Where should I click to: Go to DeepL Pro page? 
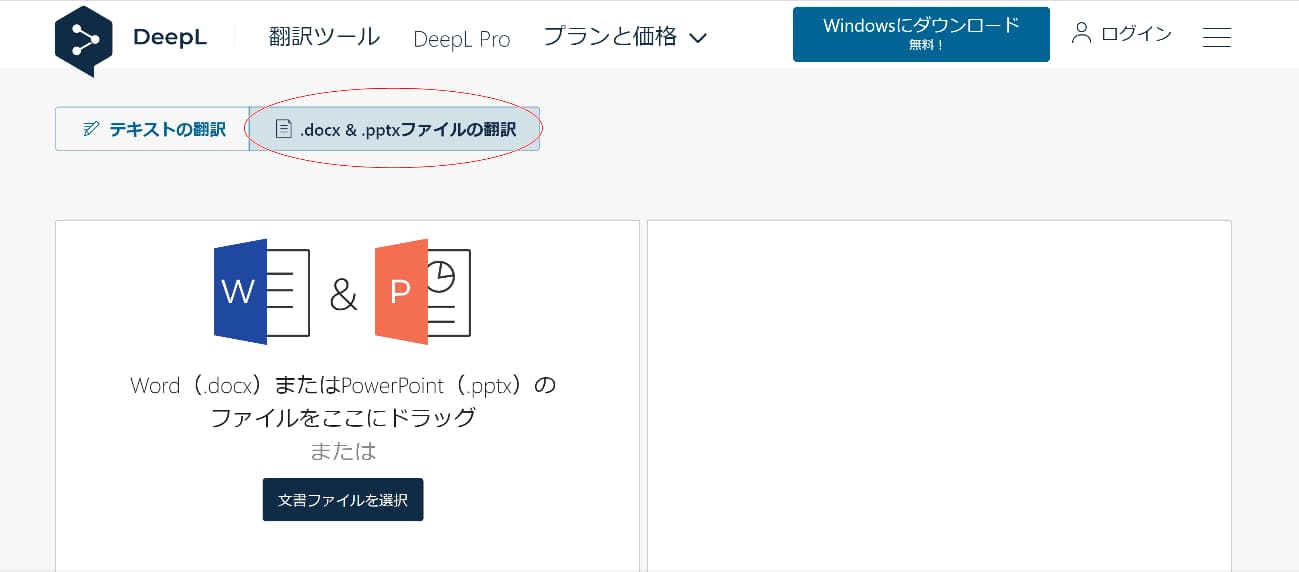pyautogui.click(x=461, y=39)
